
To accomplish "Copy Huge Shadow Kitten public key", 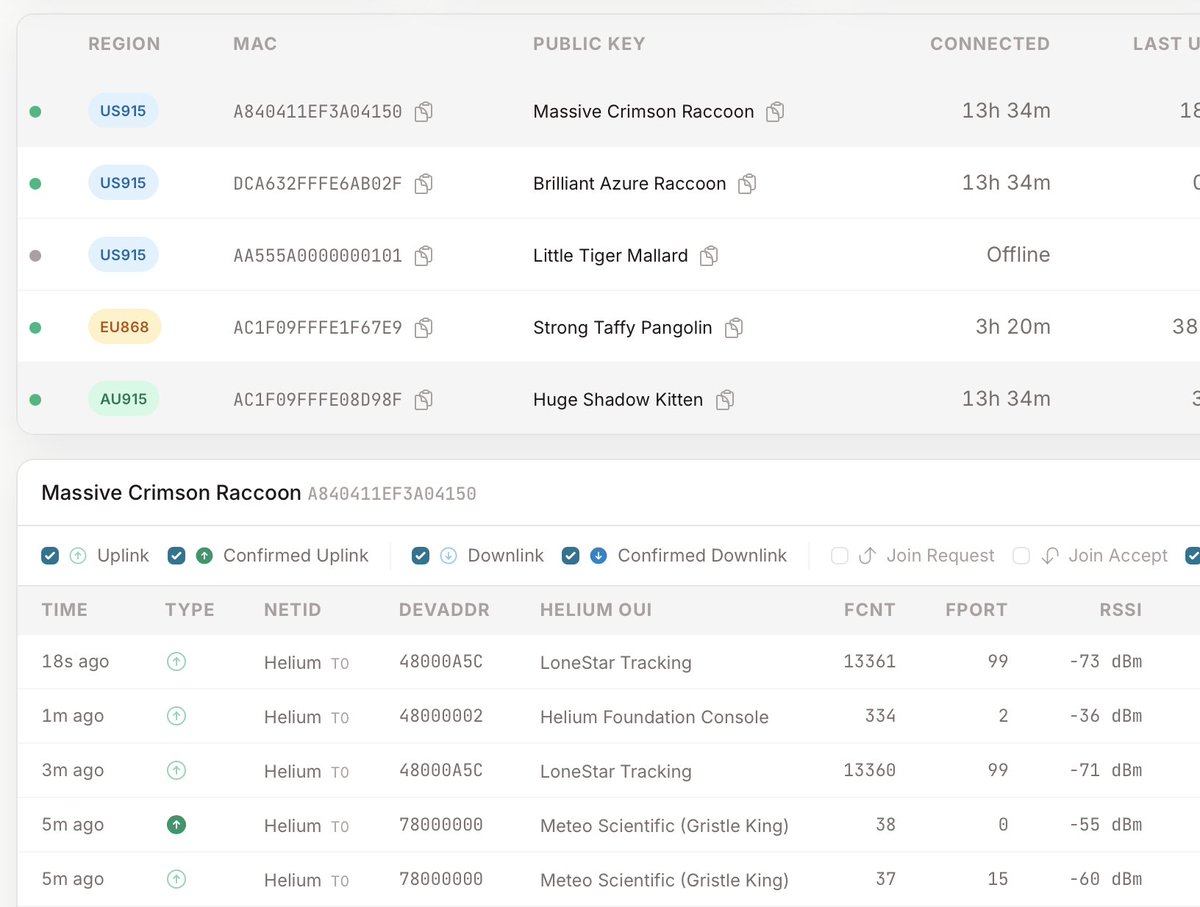I will [725, 400].
